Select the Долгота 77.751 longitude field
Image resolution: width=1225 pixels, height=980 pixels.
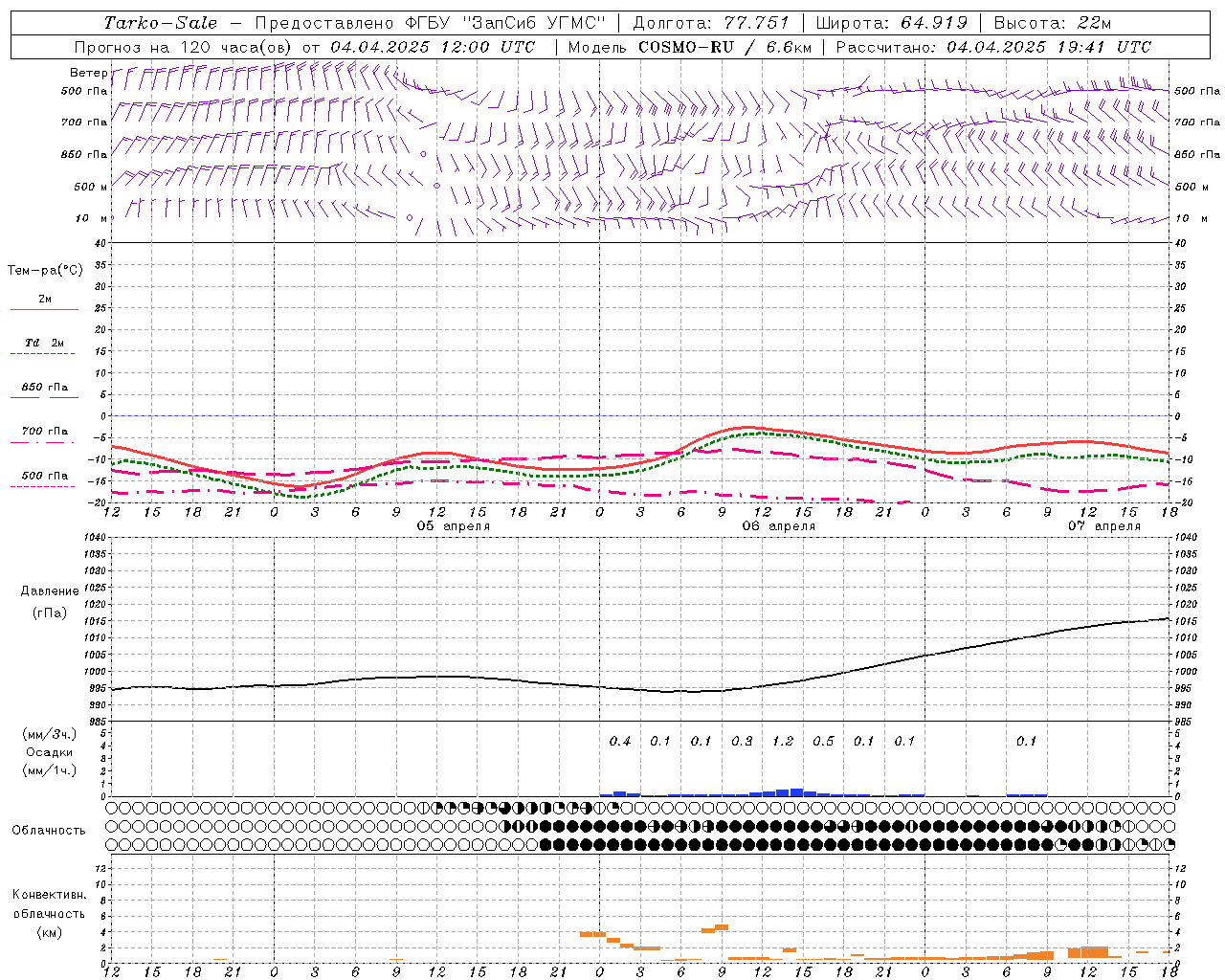[710, 23]
